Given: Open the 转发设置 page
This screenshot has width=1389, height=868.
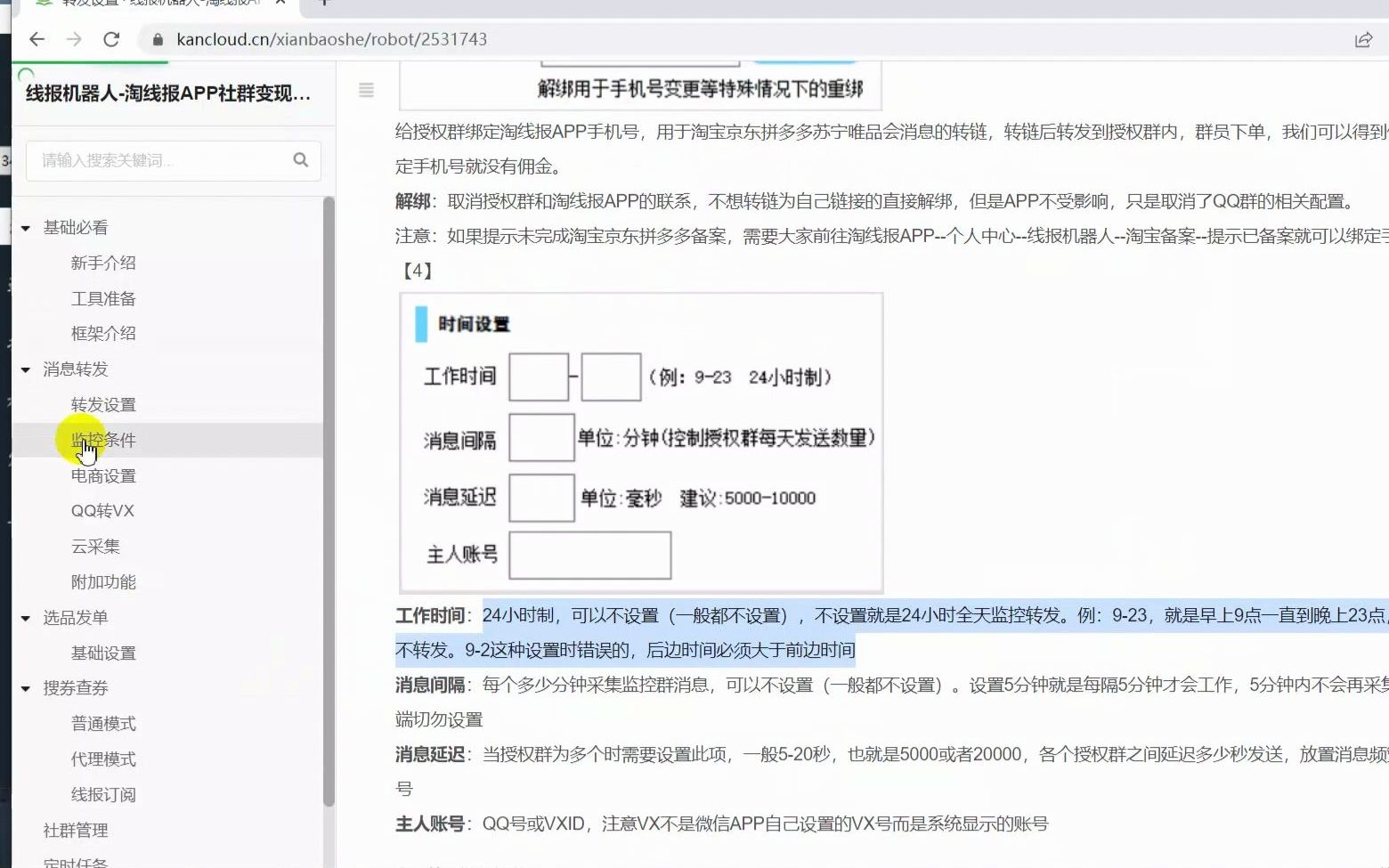Looking at the screenshot, I should pos(103,404).
